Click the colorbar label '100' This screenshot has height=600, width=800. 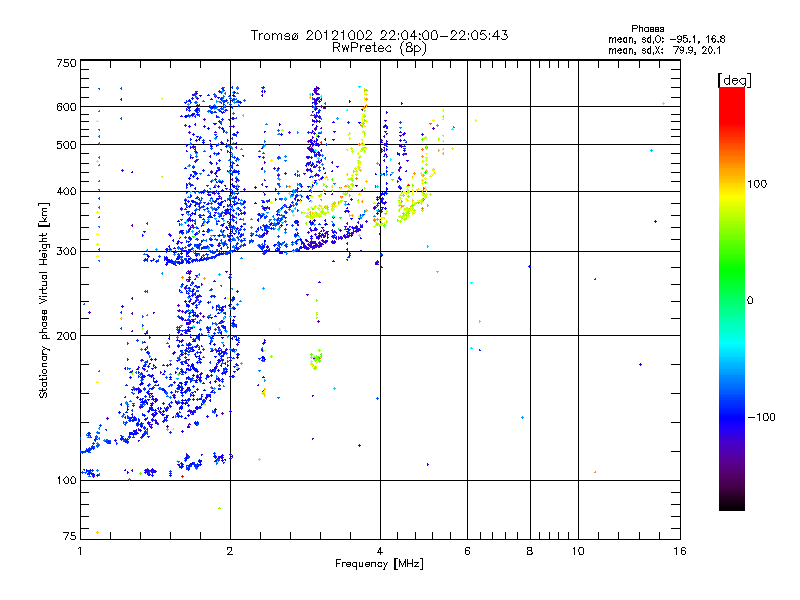pyautogui.click(x=757, y=184)
